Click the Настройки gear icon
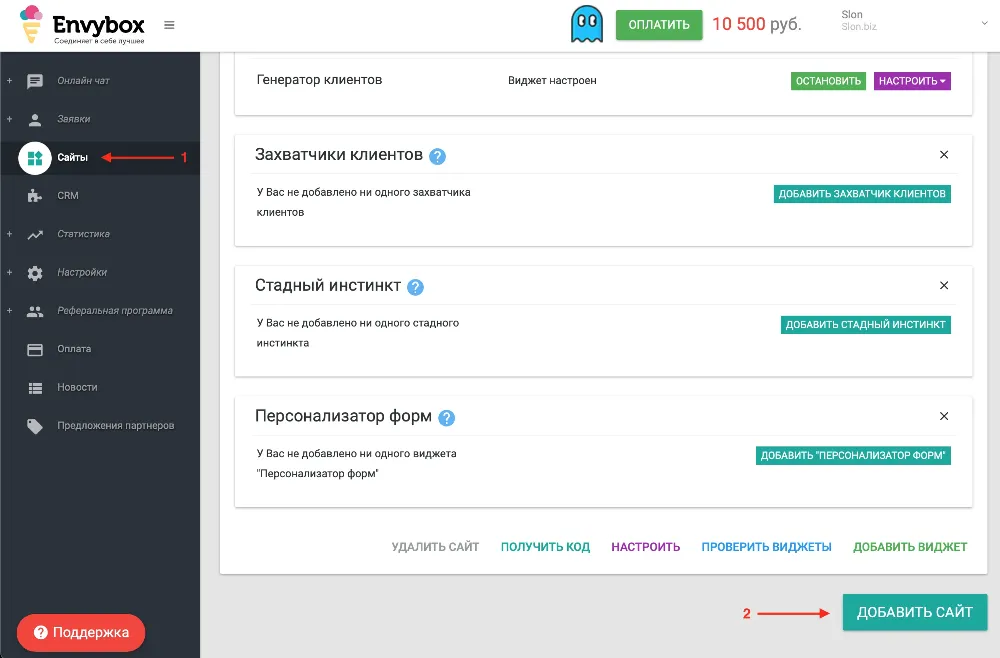The height and width of the screenshot is (658, 1000). coord(35,273)
